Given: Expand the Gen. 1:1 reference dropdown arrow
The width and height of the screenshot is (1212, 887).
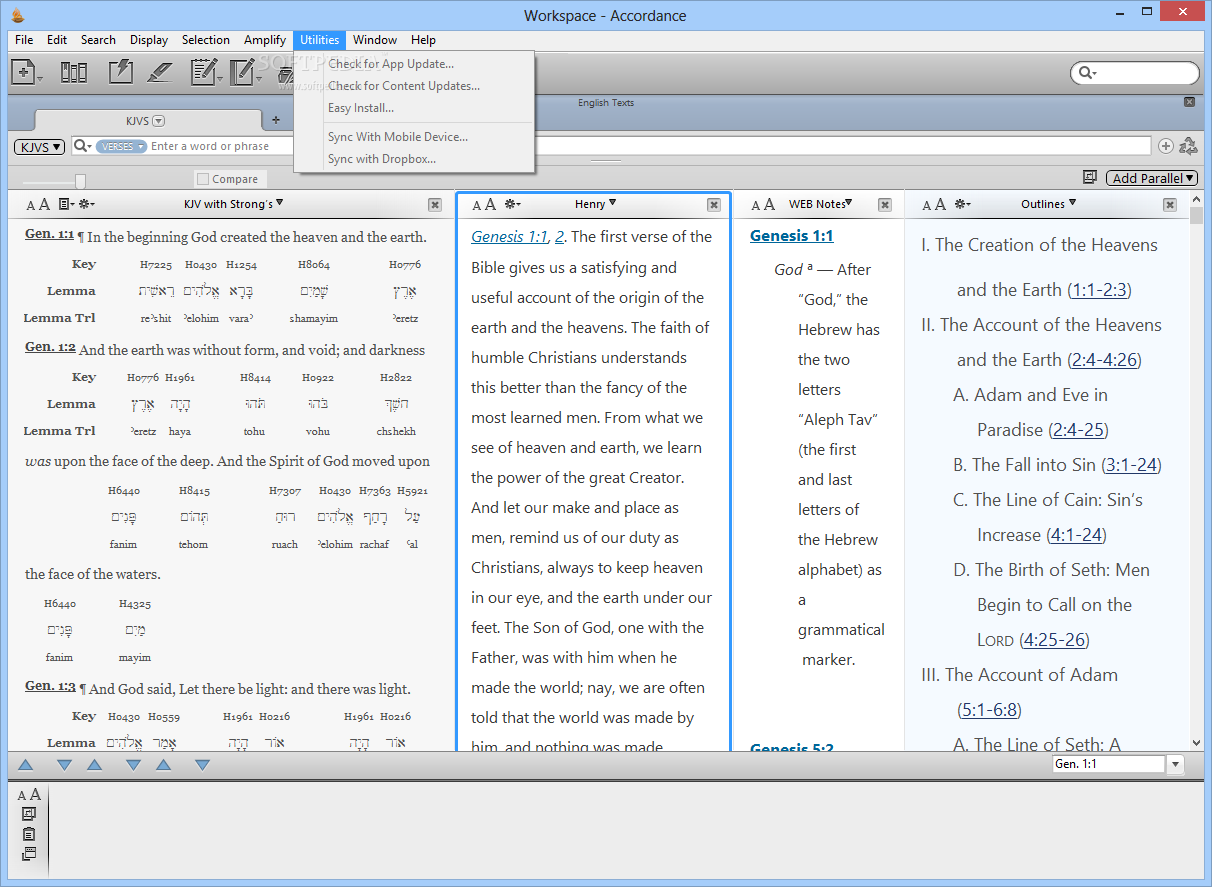Looking at the screenshot, I should (1176, 764).
